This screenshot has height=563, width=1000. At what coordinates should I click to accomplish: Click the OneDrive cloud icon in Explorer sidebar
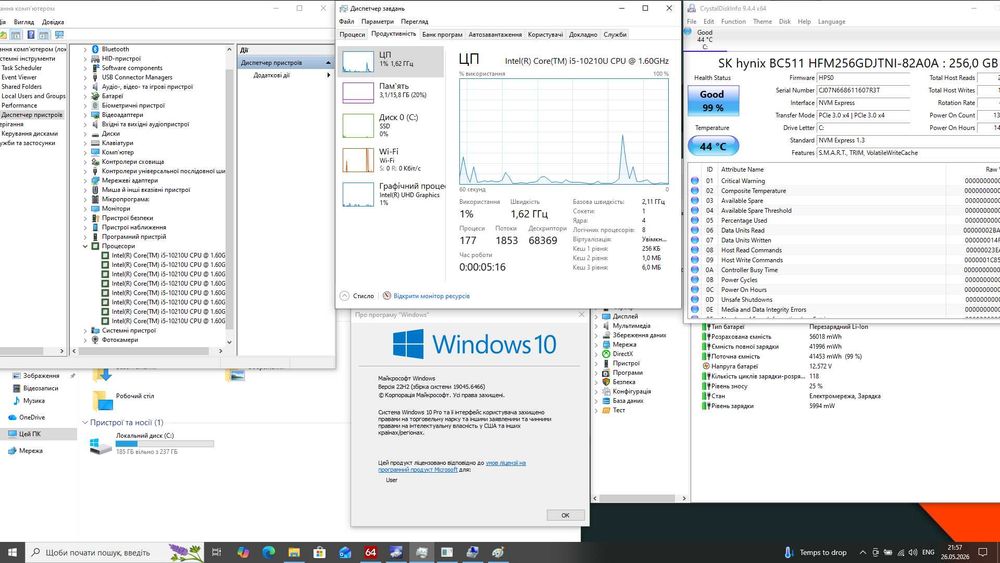12,418
